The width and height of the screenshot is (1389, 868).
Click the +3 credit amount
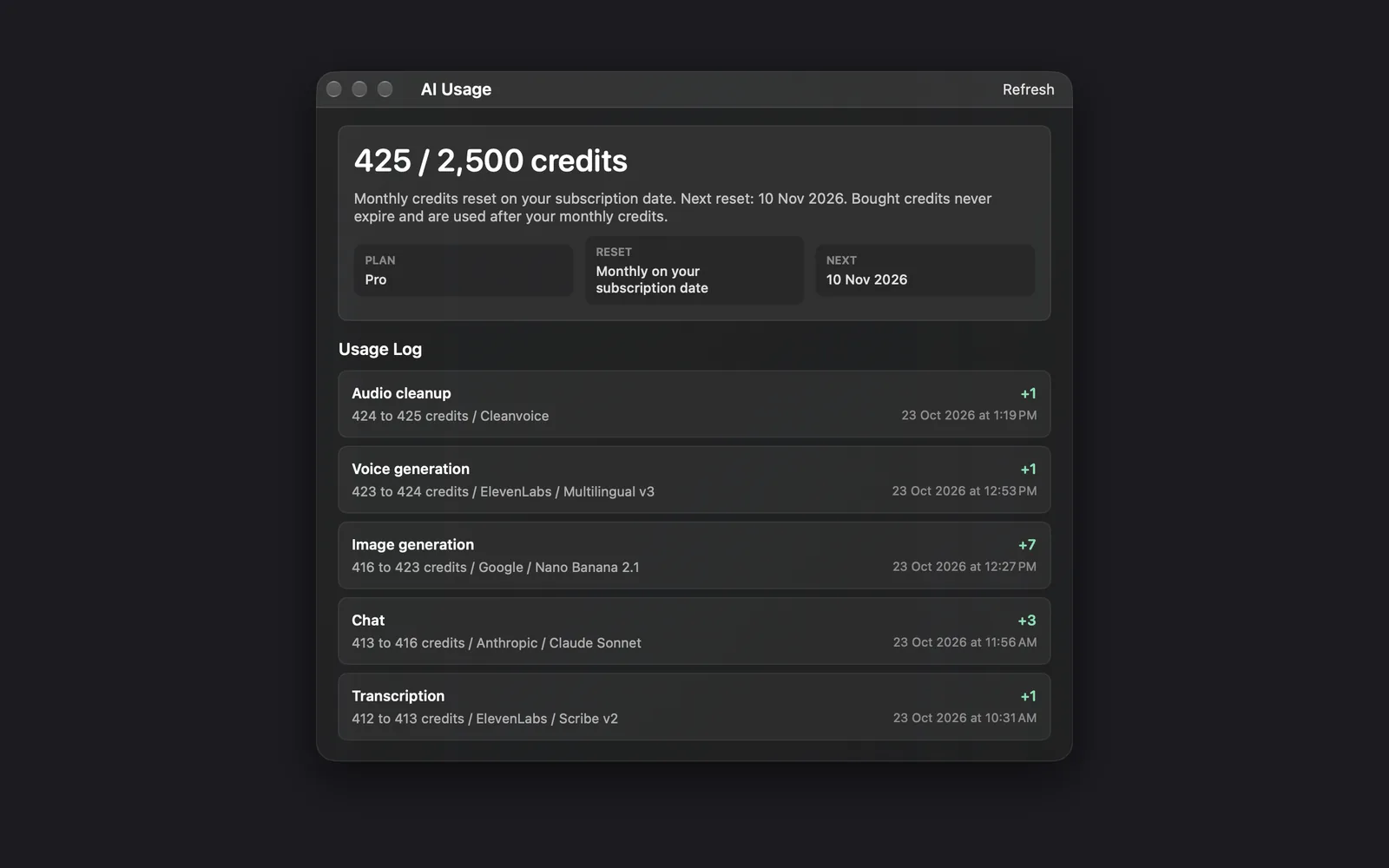(x=1027, y=620)
